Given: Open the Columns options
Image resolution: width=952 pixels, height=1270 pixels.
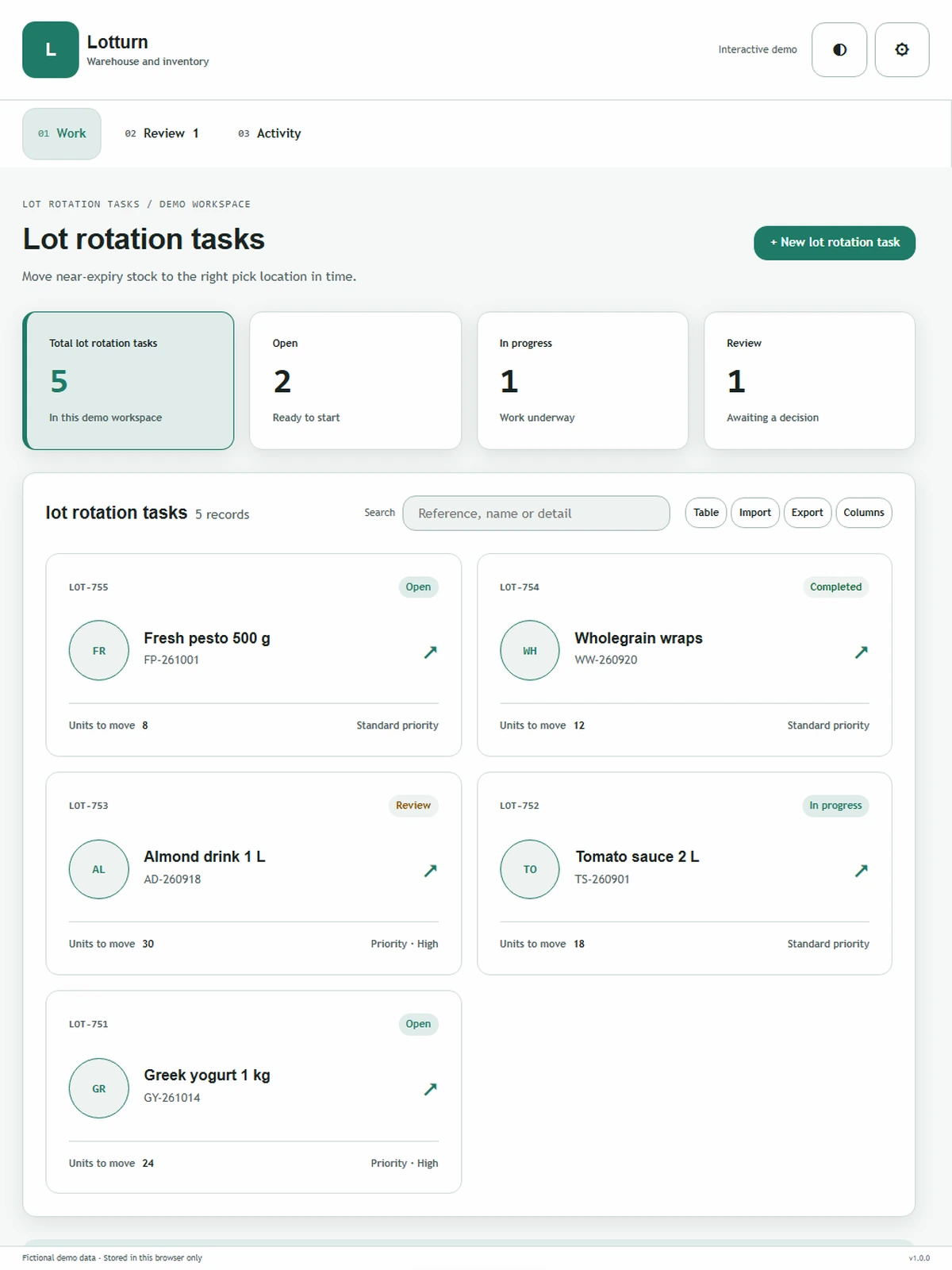Looking at the screenshot, I should [864, 513].
